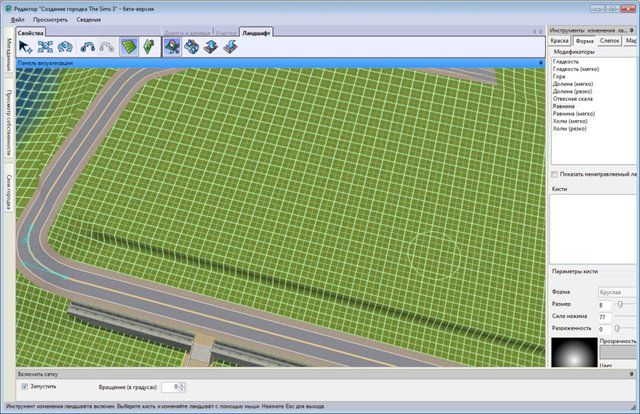
Task: Toggle the green grid display icon
Action: click(x=128, y=46)
